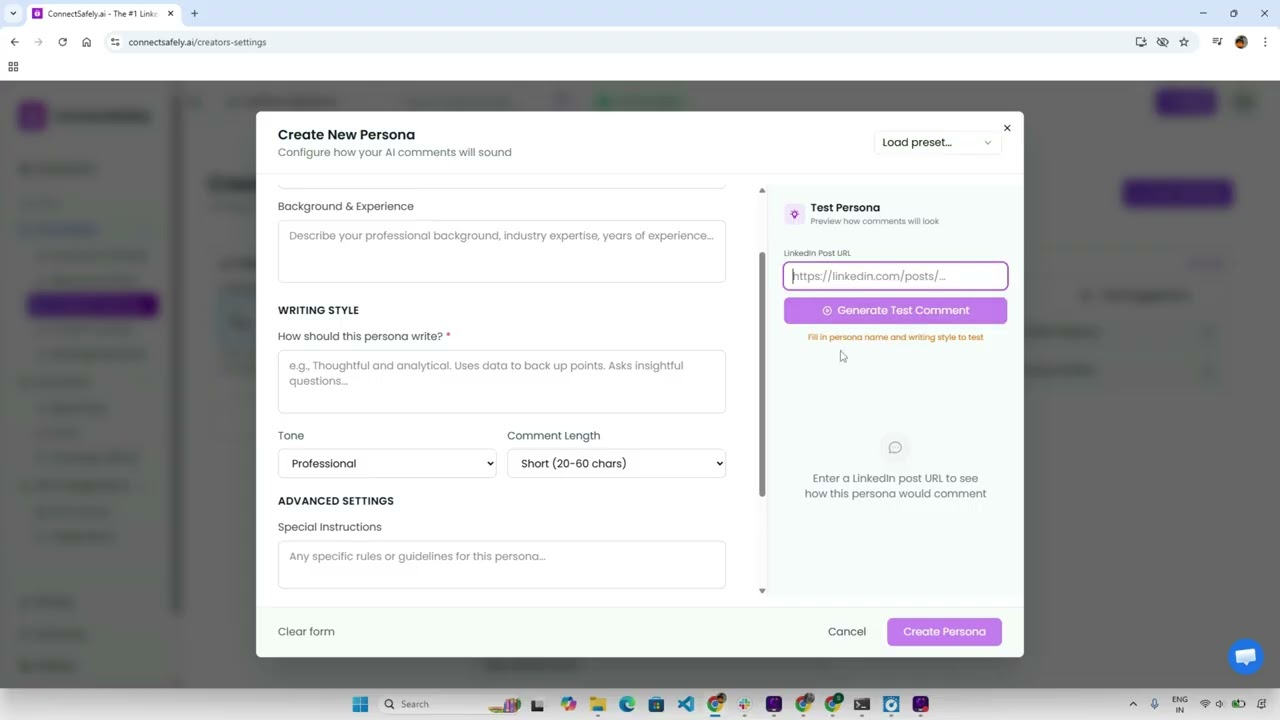Click the Chrome apps grid icon

tap(13, 67)
